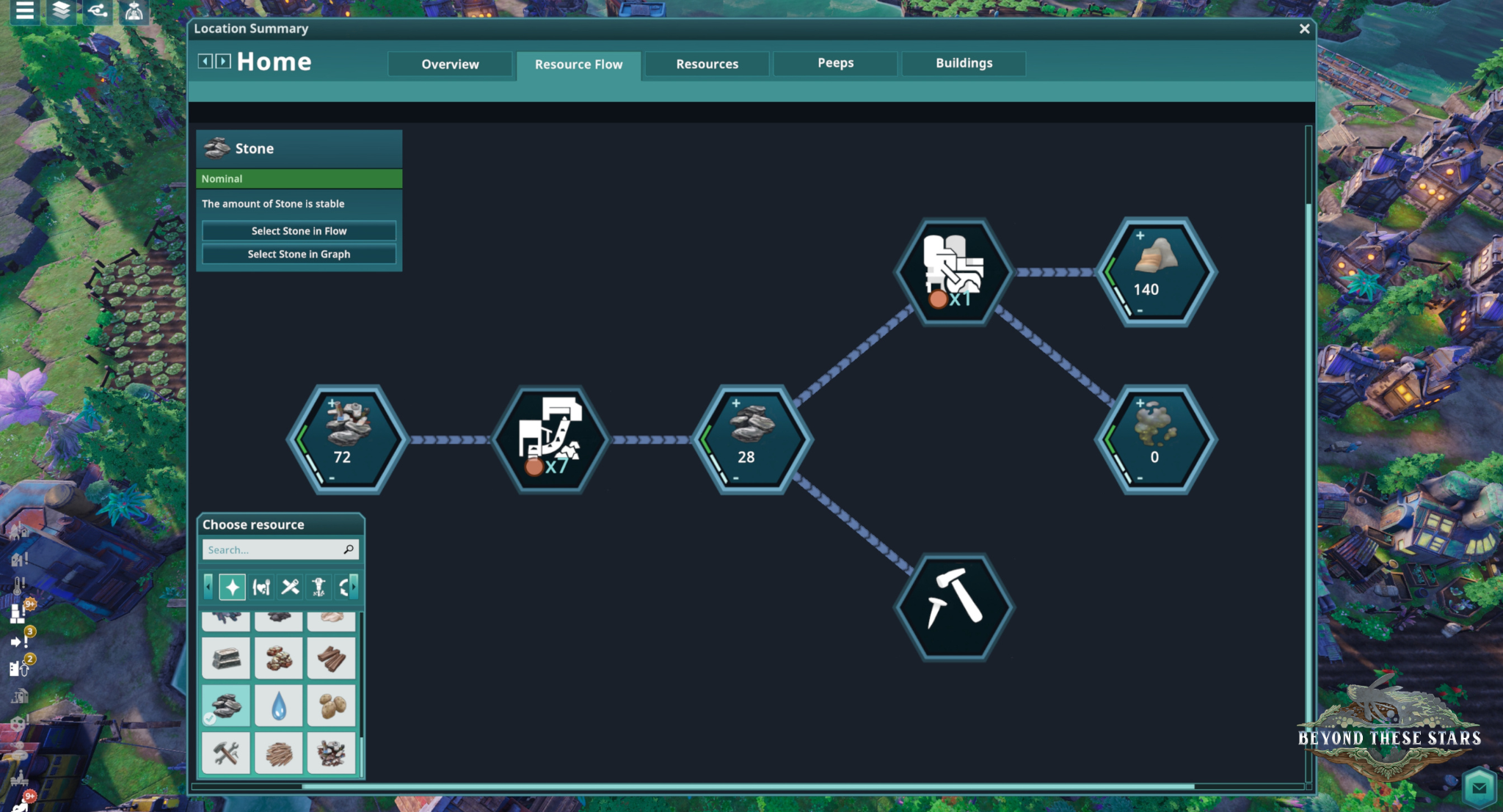Click the Stone resource node showing 28
The image size is (1503, 812).
coord(752,439)
